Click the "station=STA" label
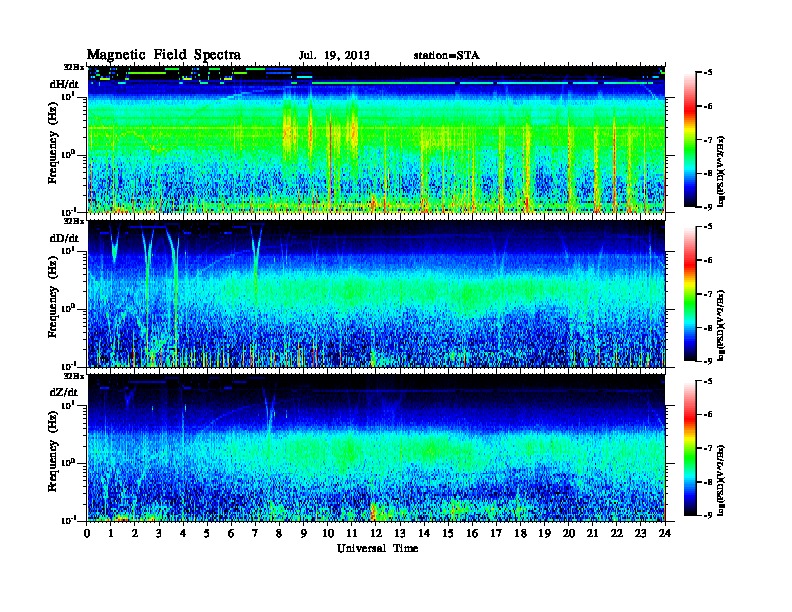This screenshot has height=612, width=792. tap(446, 56)
